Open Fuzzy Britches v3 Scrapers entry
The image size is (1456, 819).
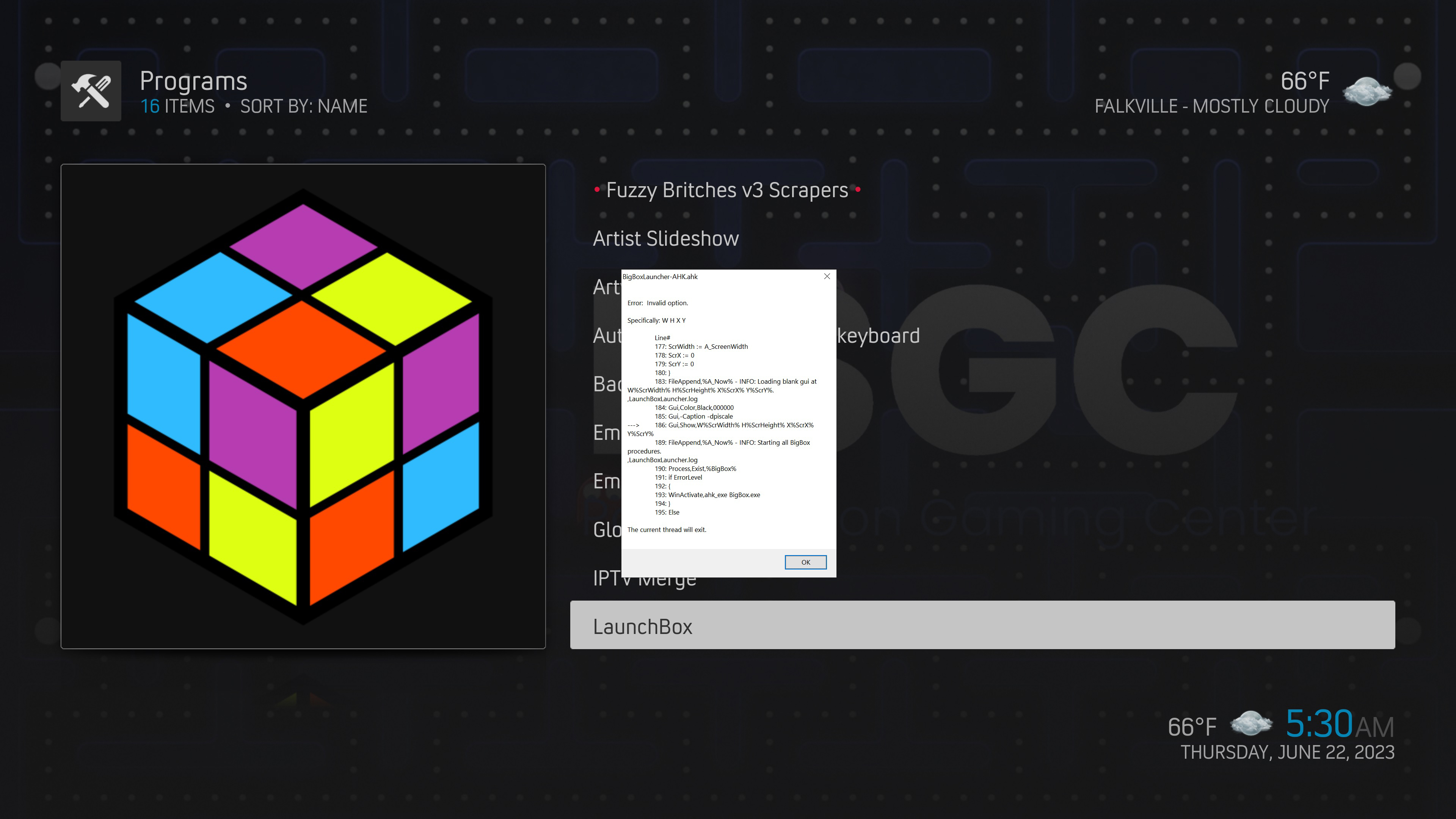click(728, 190)
